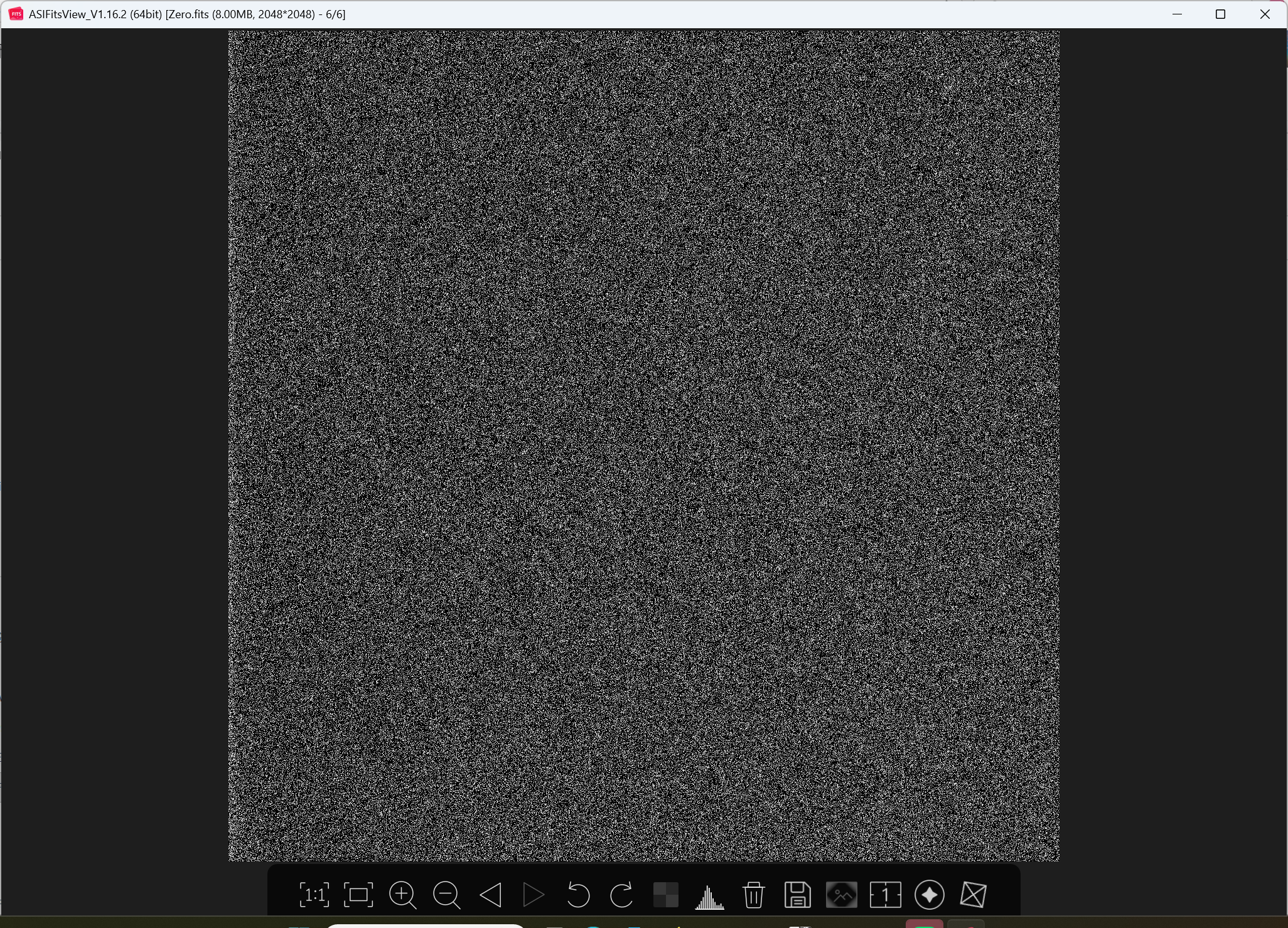Image resolution: width=1288 pixels, height=928 pixels.
Task: Maximize the ASIFitsView window
Action: tap(1220, 14)
